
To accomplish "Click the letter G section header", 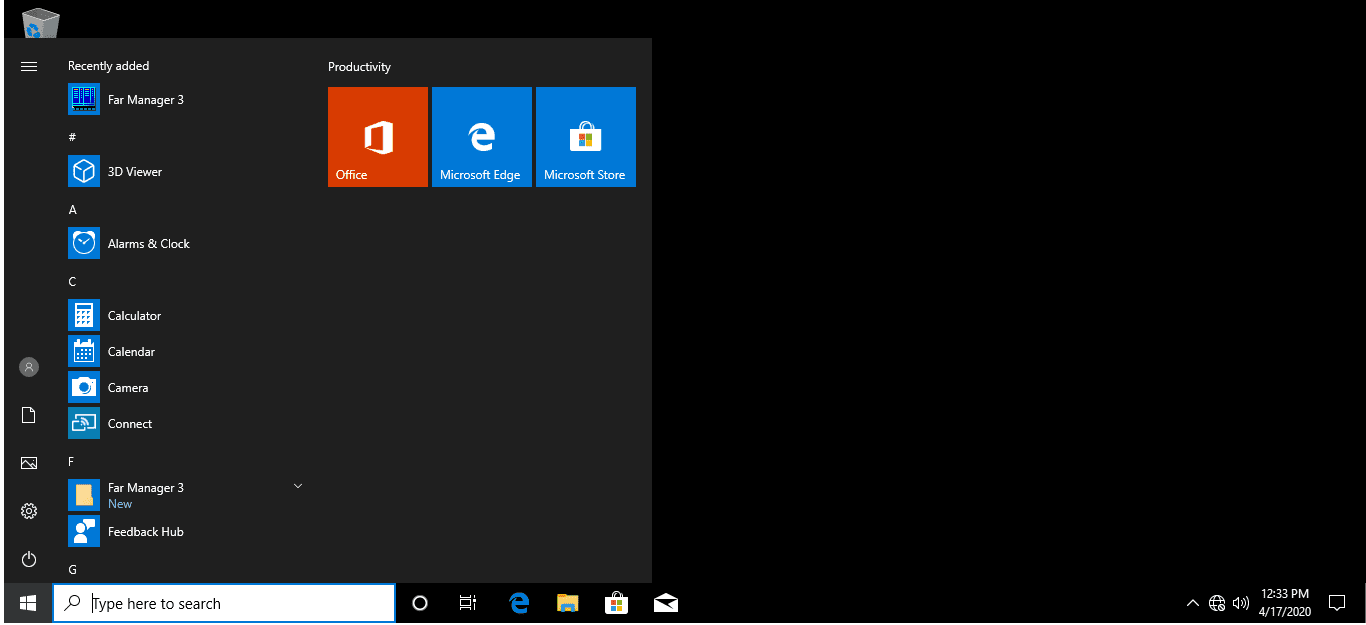I will (72, 570).
